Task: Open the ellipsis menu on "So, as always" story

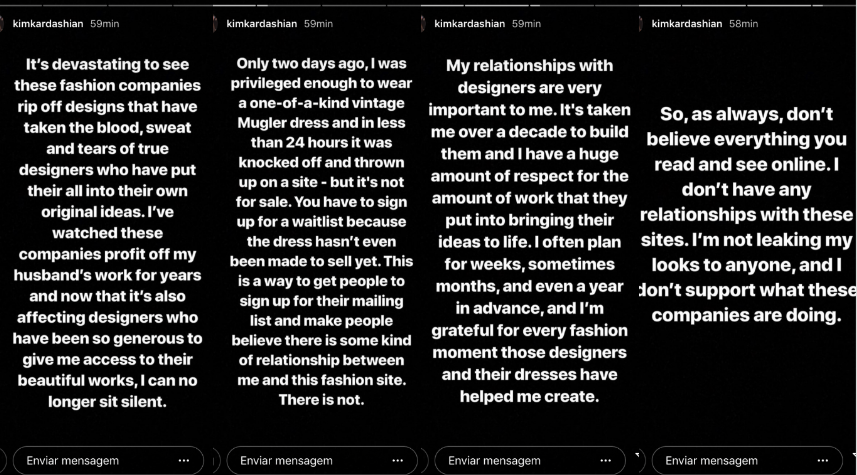Action: 823,461
